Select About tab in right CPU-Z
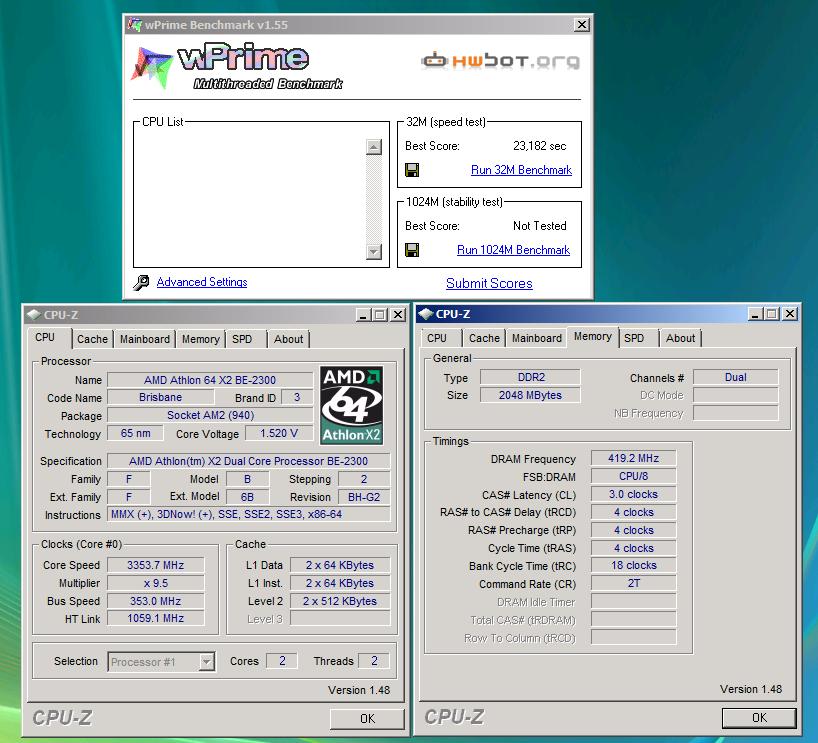The width and height of the screenshot is (818, 743). [x=680, y=338]
